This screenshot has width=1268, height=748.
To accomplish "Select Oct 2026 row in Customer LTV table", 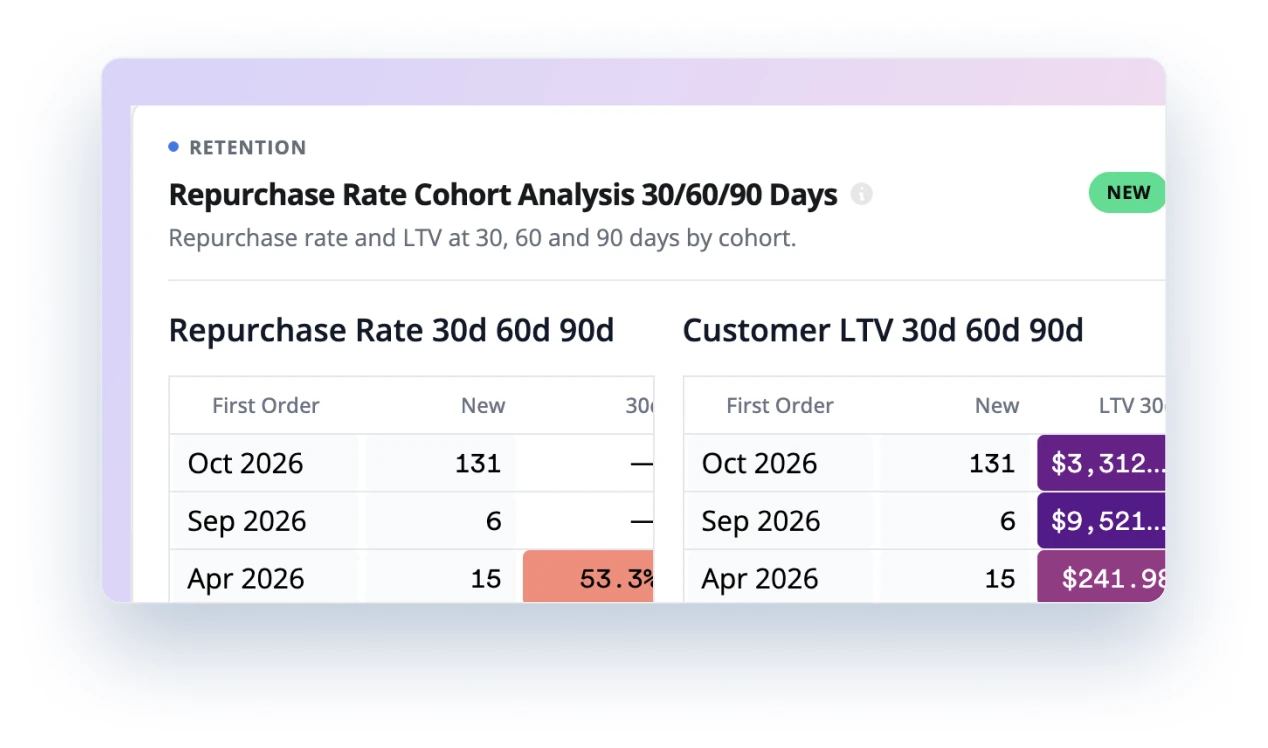I will 924,463.
